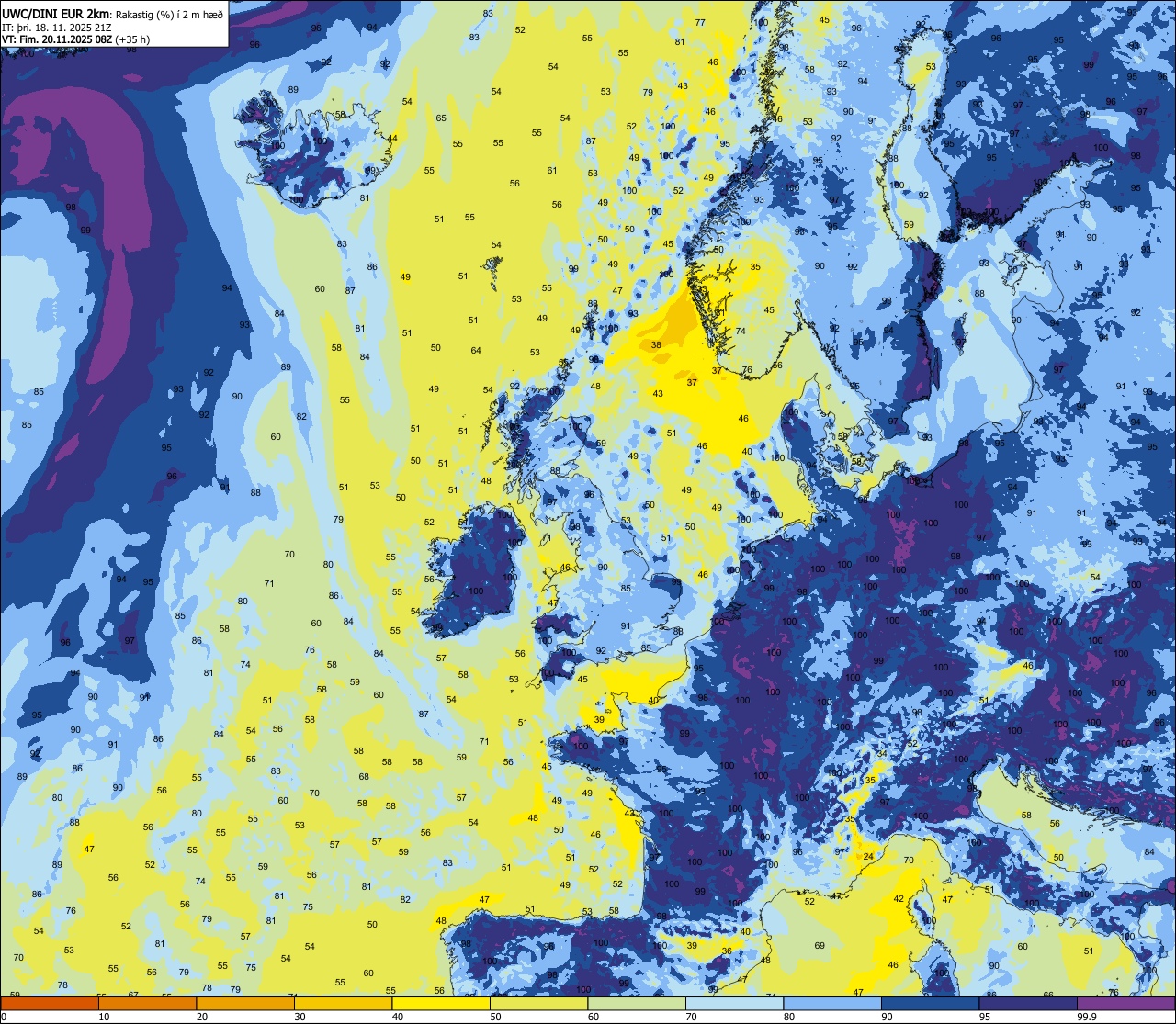Click the 0–10 % dark orange legend swatch

point(51,1004)
